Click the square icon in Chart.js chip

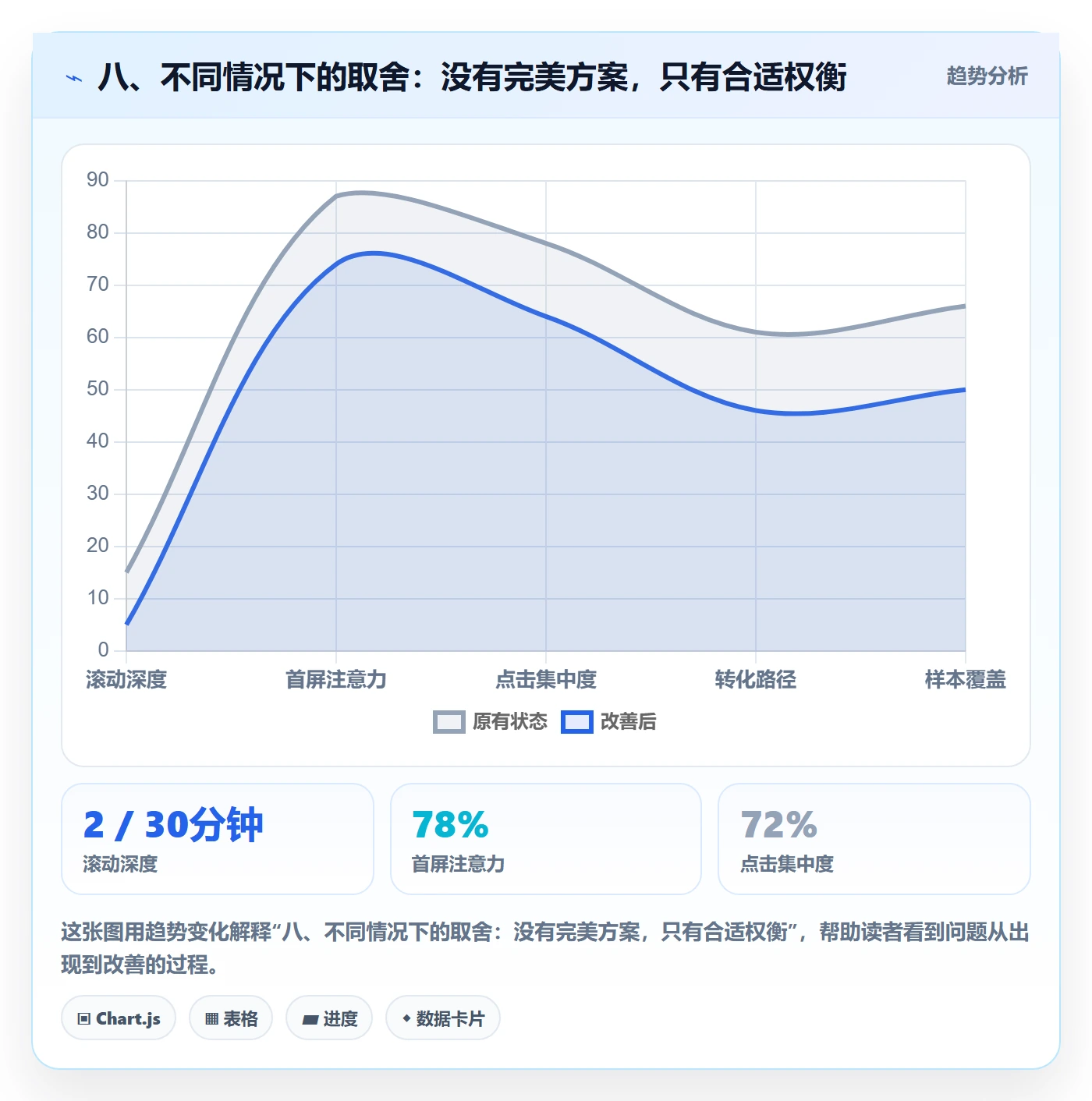[x=84, y=1019]
